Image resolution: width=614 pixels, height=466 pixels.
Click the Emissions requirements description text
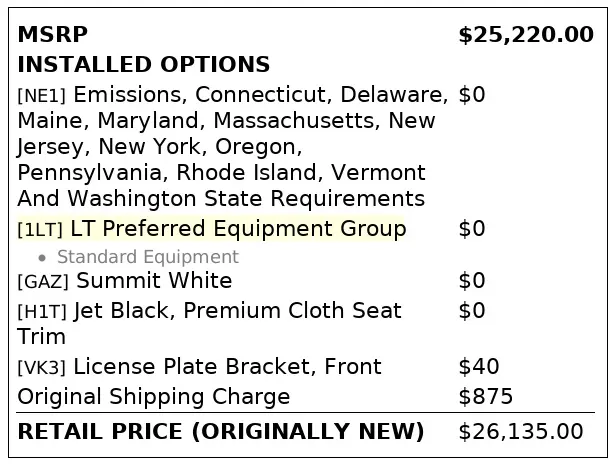pos(233,146)
